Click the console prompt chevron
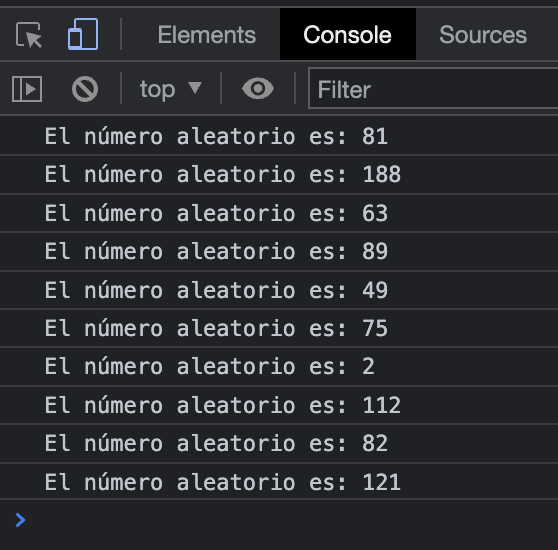 [20, 520]
